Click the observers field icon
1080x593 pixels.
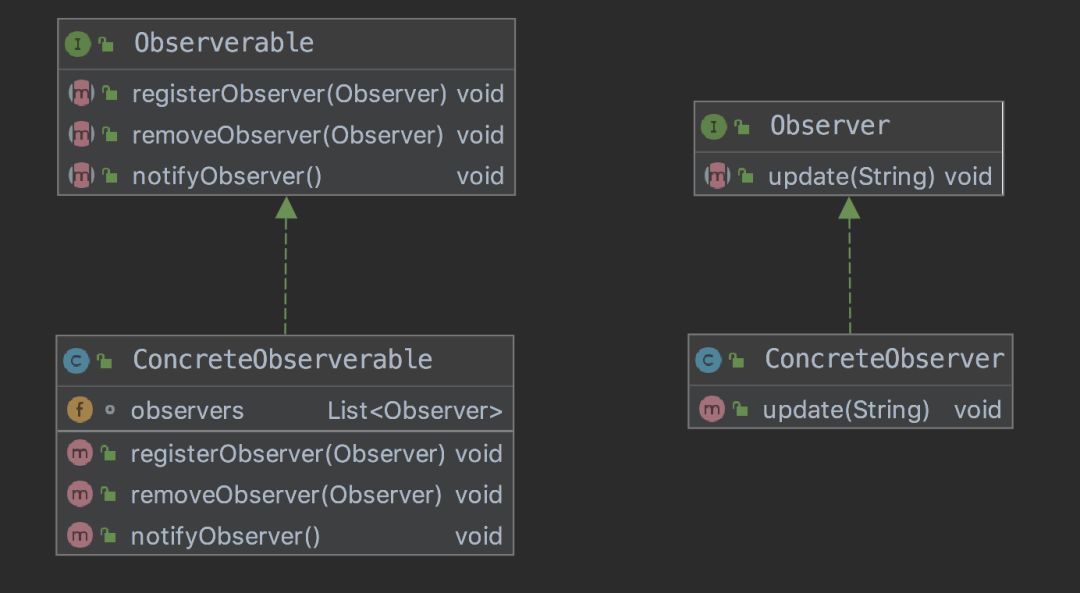[x=80, y=410]
